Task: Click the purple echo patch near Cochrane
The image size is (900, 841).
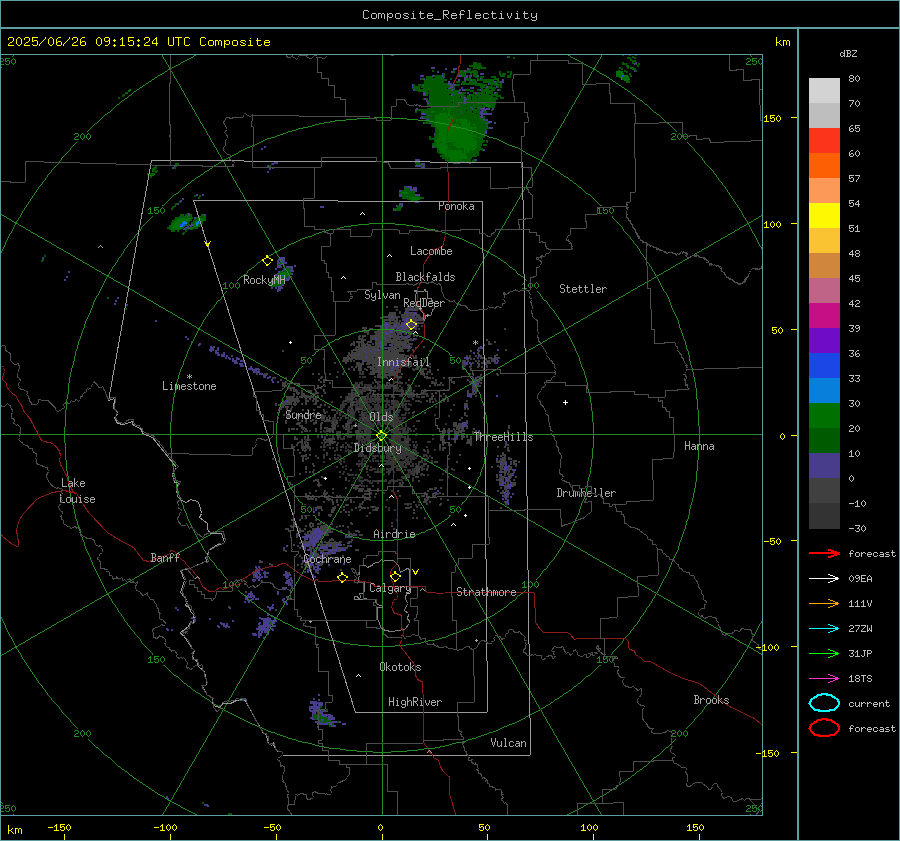Action: pyautogui.click(x=315, y=542)
